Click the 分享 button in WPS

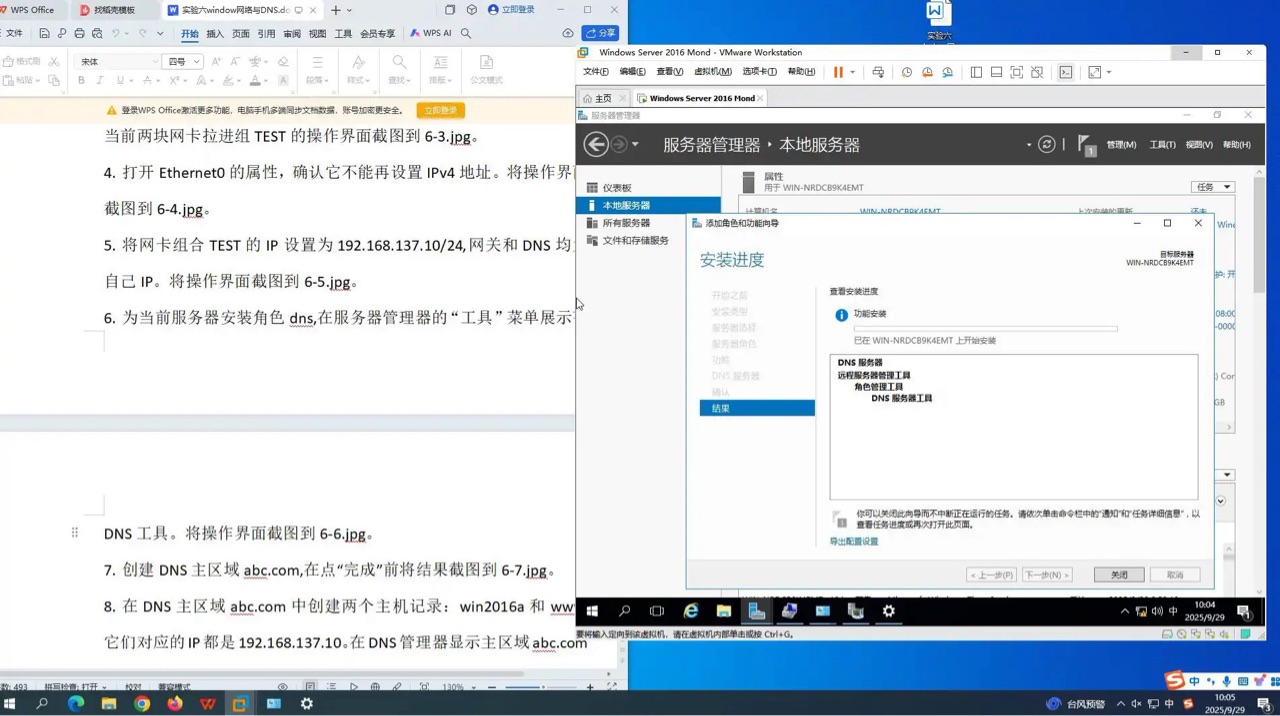[600, 33]
